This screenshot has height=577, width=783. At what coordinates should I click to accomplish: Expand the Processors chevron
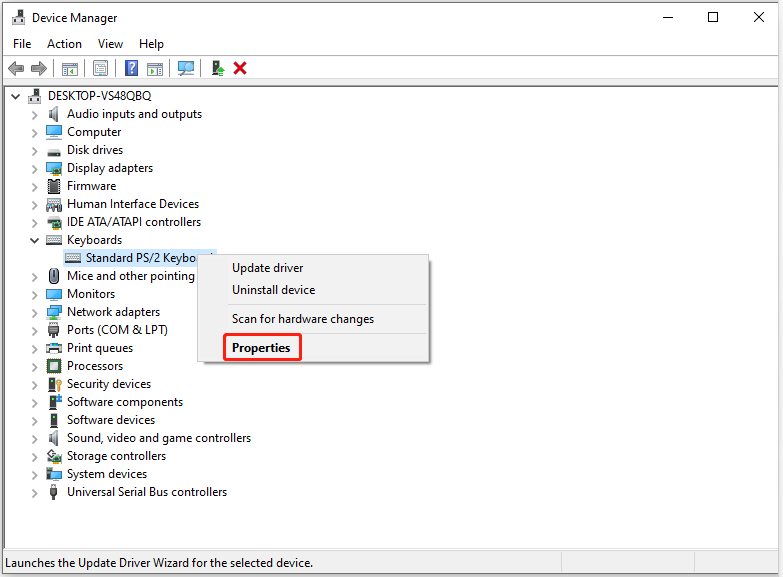point(34,367)
